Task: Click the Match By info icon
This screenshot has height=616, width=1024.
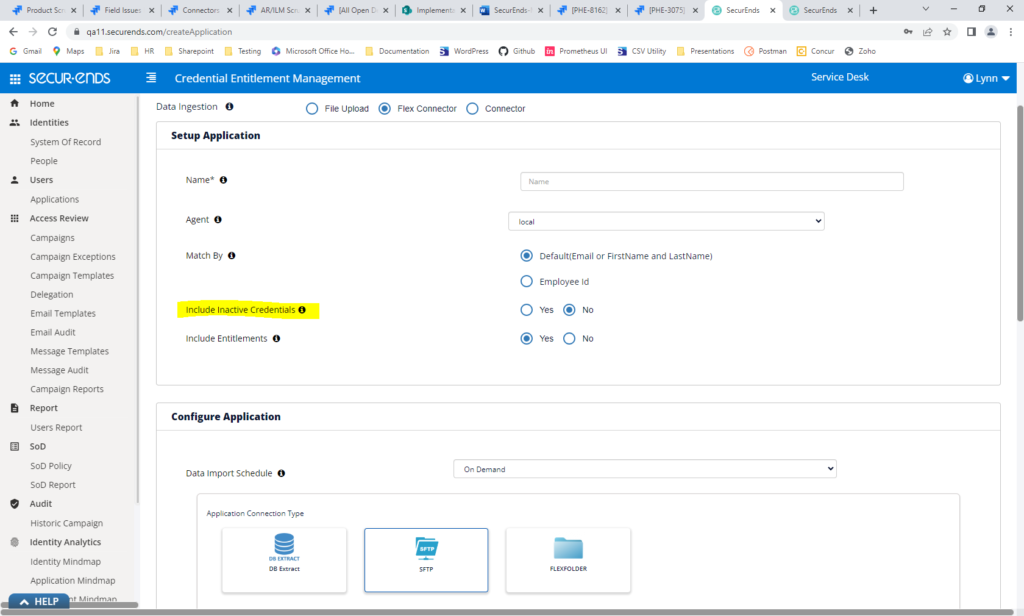Action: pos(232,255)
